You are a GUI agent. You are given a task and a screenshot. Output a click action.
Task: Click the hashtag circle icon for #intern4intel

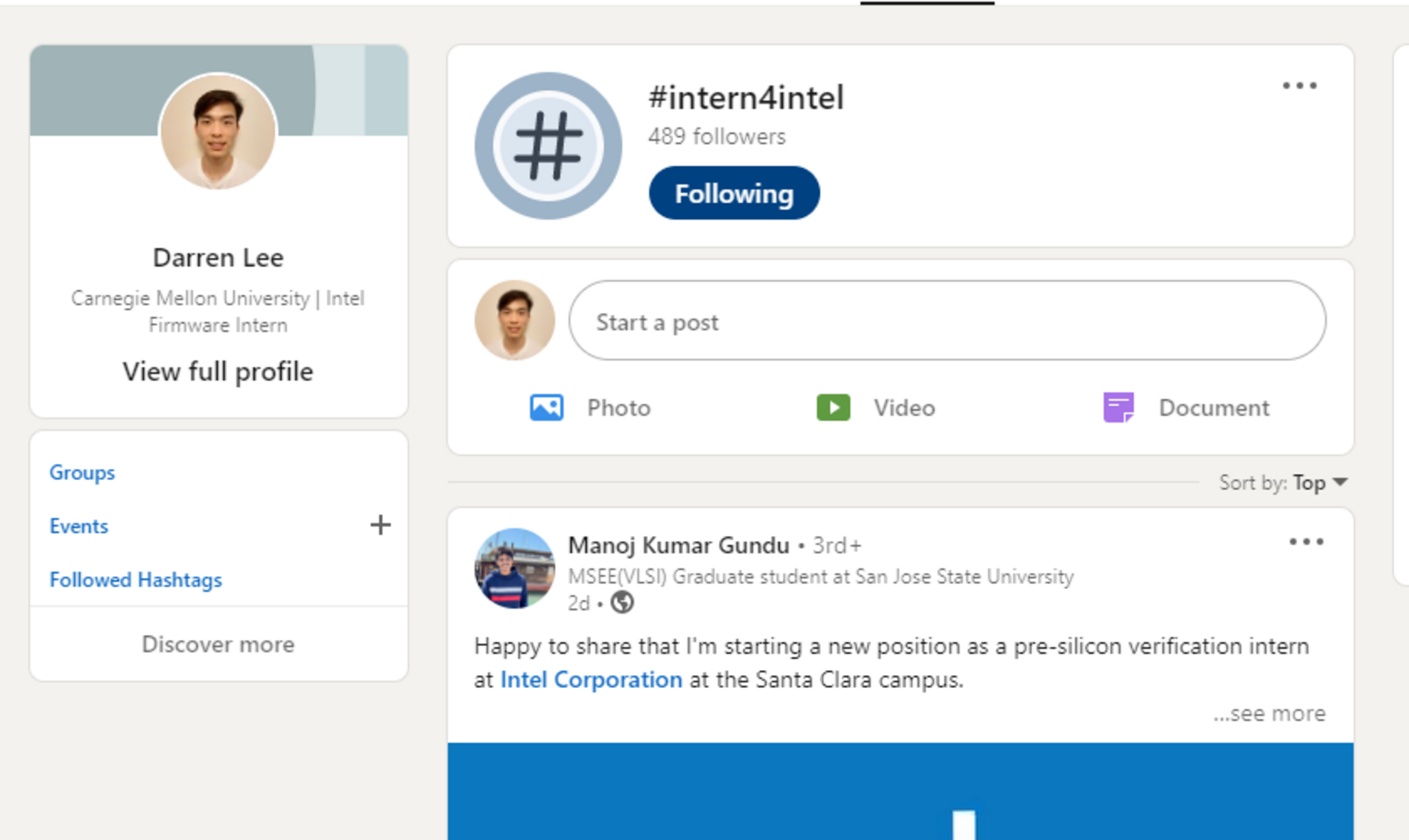tap(548, 146)
